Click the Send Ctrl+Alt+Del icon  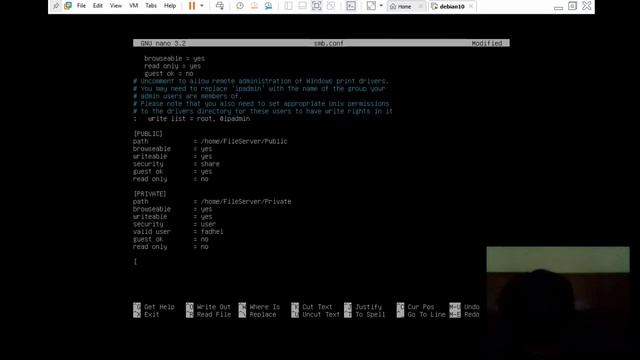pos(220,6)
